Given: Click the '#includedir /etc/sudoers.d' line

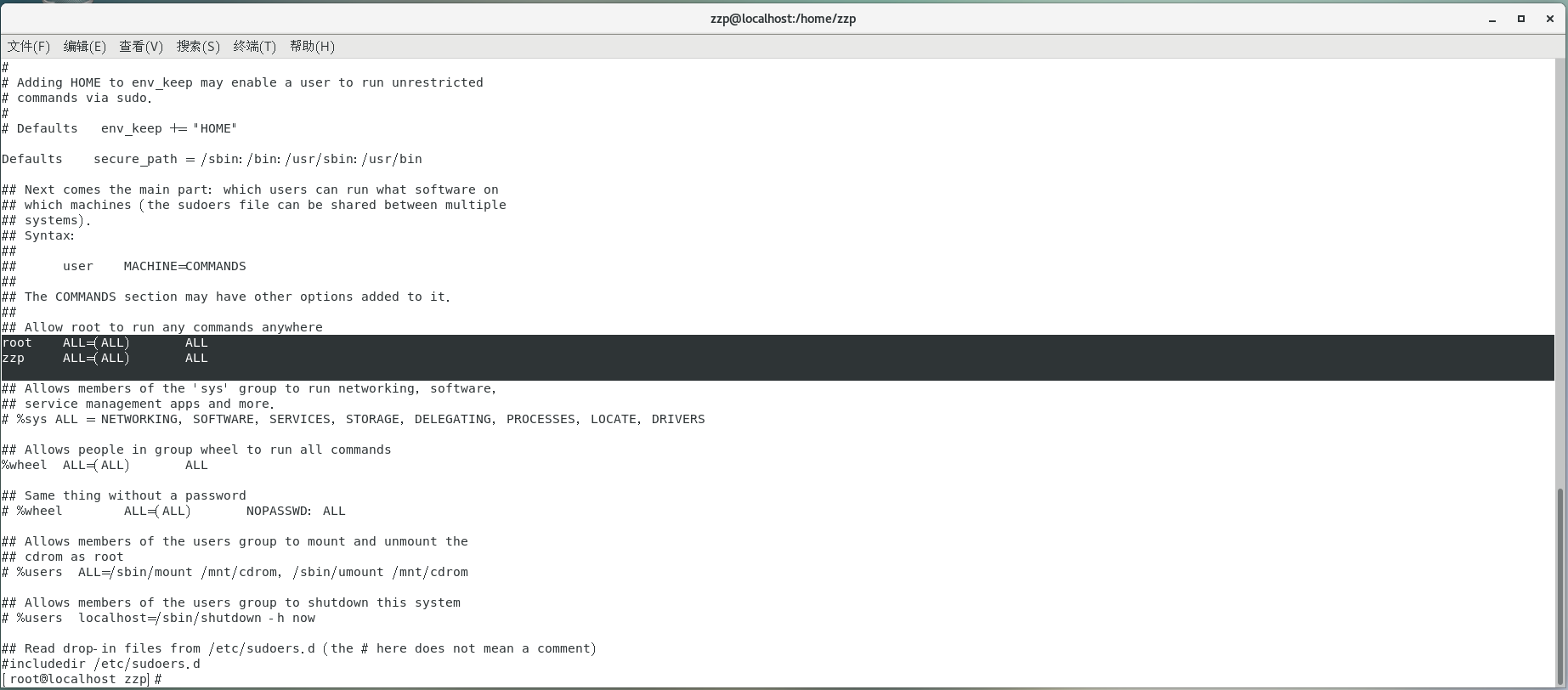Looking at the screenshot, I should [x=101, y=664].
